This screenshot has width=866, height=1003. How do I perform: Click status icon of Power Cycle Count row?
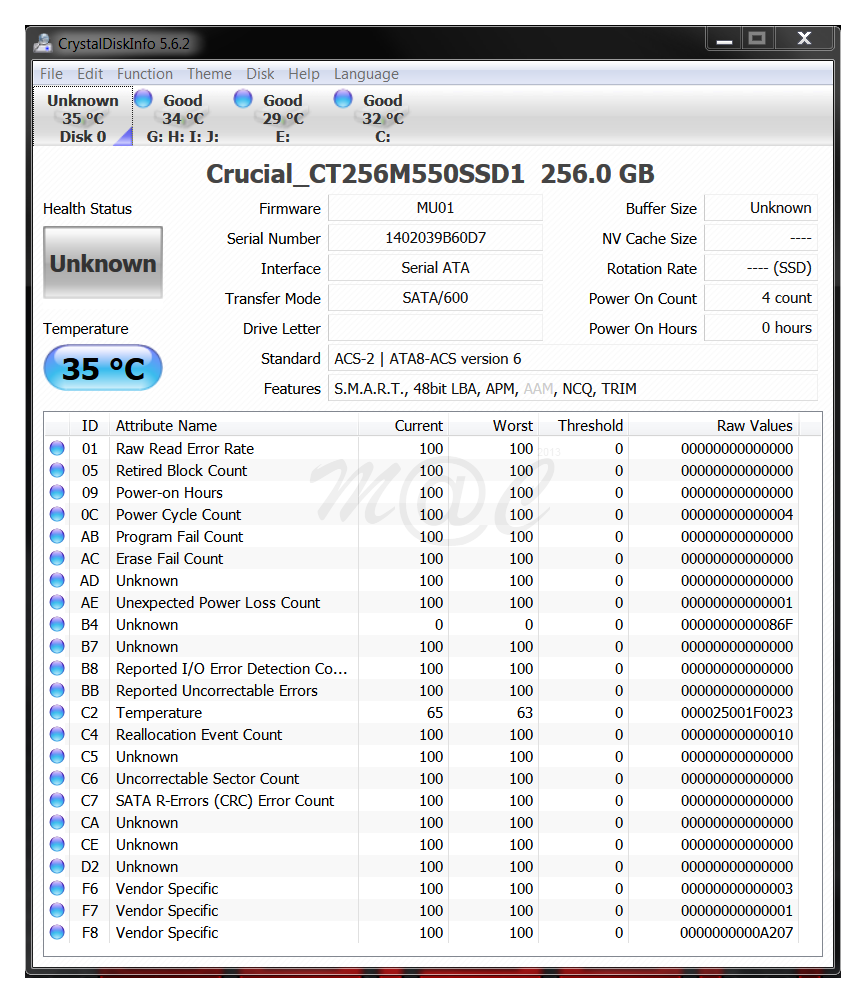click(x=57, y=514)
